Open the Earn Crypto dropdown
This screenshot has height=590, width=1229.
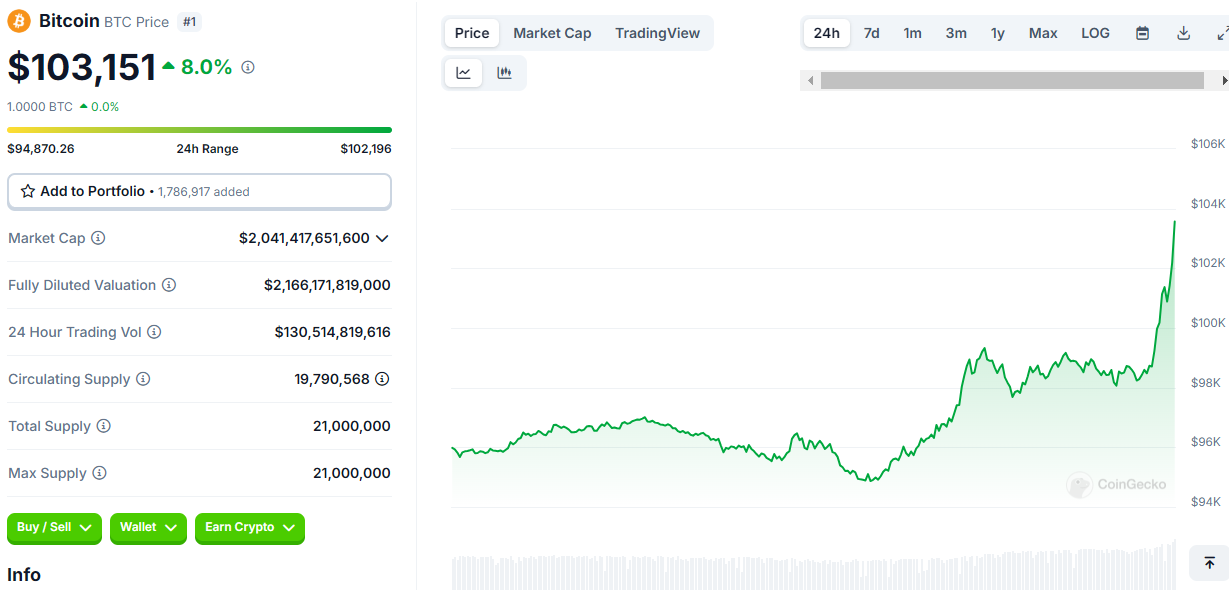(x=249, y=527)
